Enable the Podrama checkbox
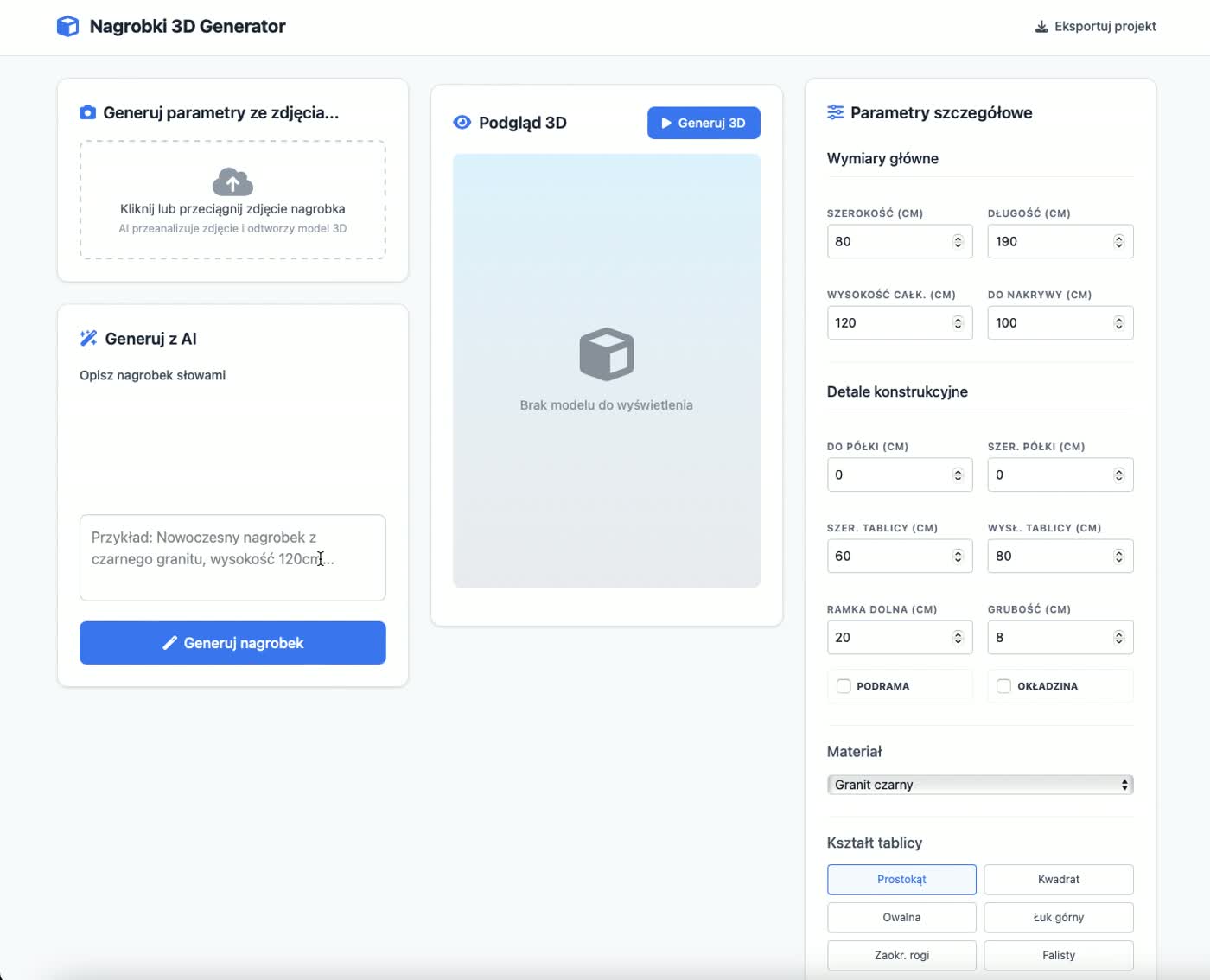This screenshot has height=980, width=1210. pyautogui.click(x=844, y=686)
